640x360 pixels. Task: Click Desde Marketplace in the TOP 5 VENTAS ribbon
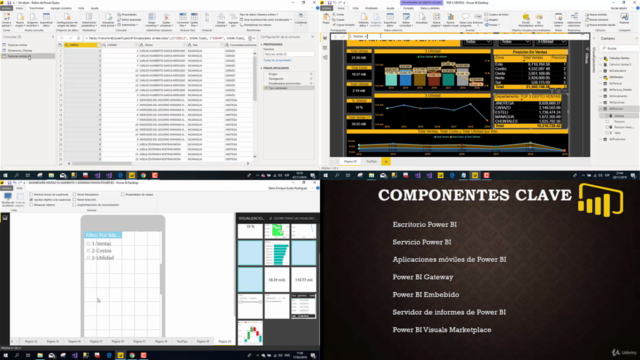pyautogui.click(x=526, y=20)
